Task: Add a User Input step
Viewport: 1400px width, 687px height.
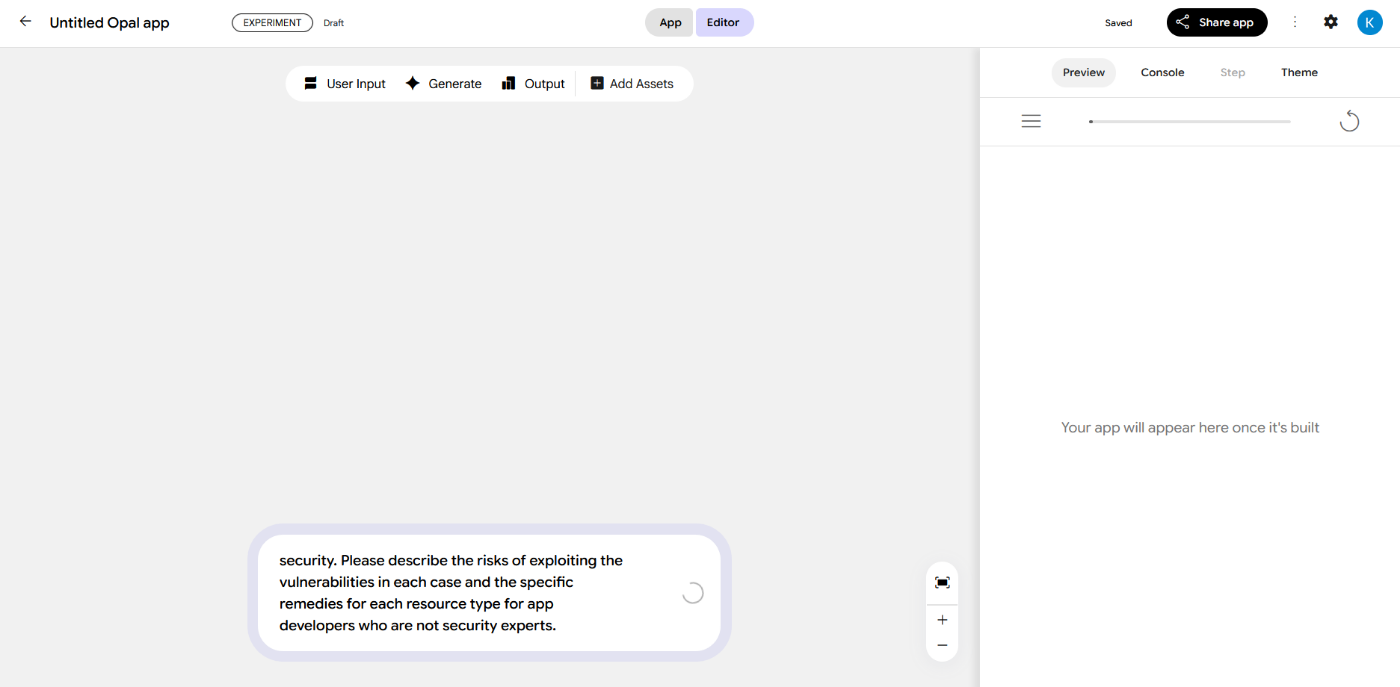Action: (x=344, y=84)
